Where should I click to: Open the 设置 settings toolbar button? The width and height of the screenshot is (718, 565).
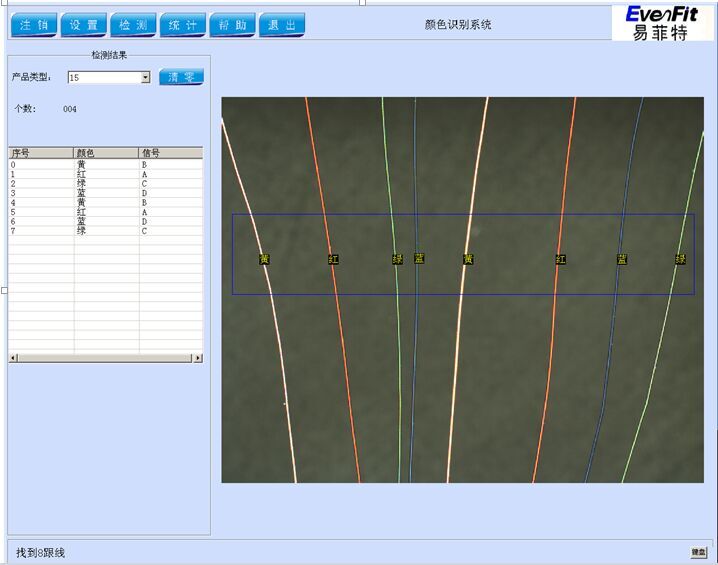click(x=83, y=25)
